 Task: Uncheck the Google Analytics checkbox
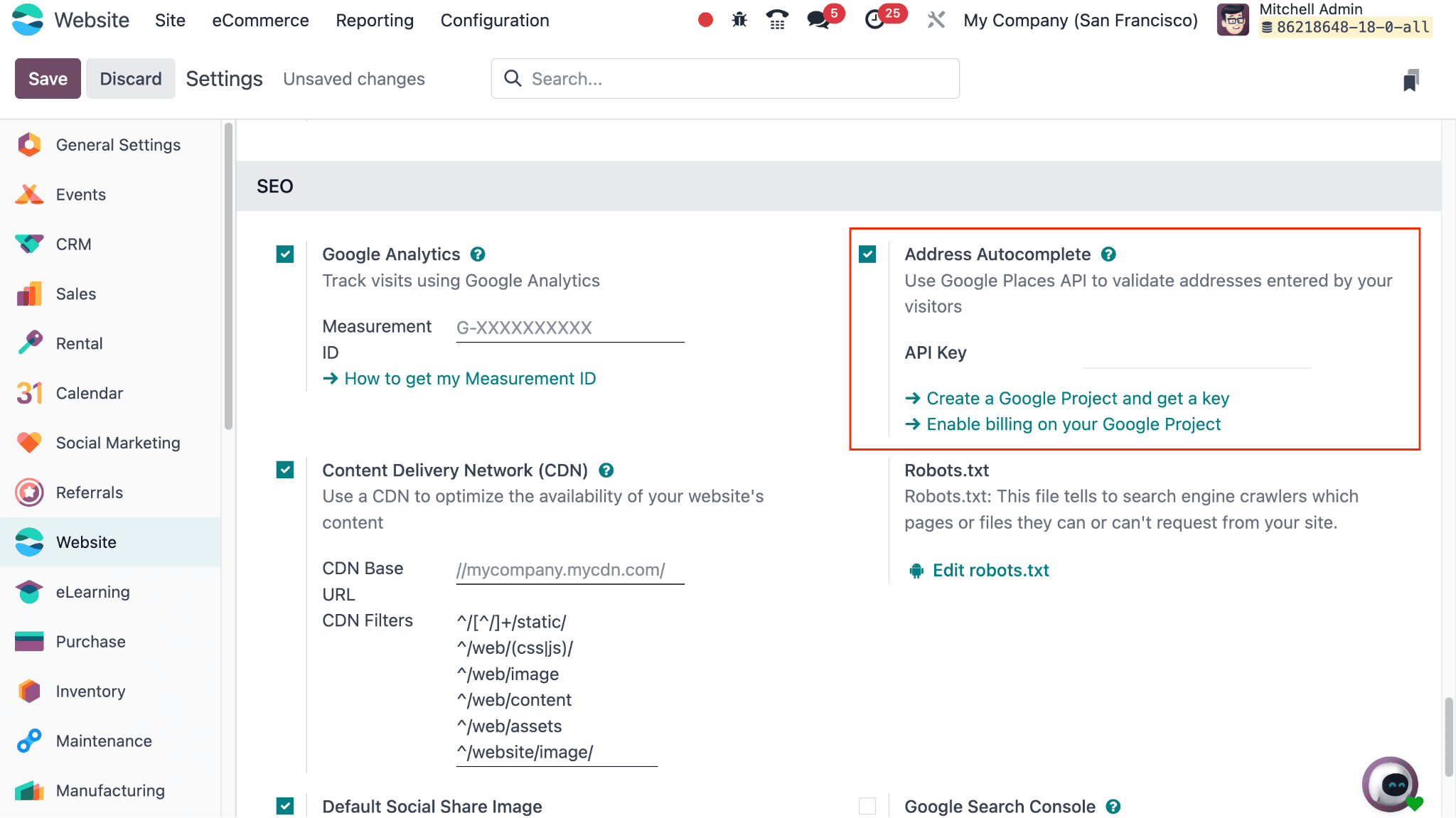[285, 254]
